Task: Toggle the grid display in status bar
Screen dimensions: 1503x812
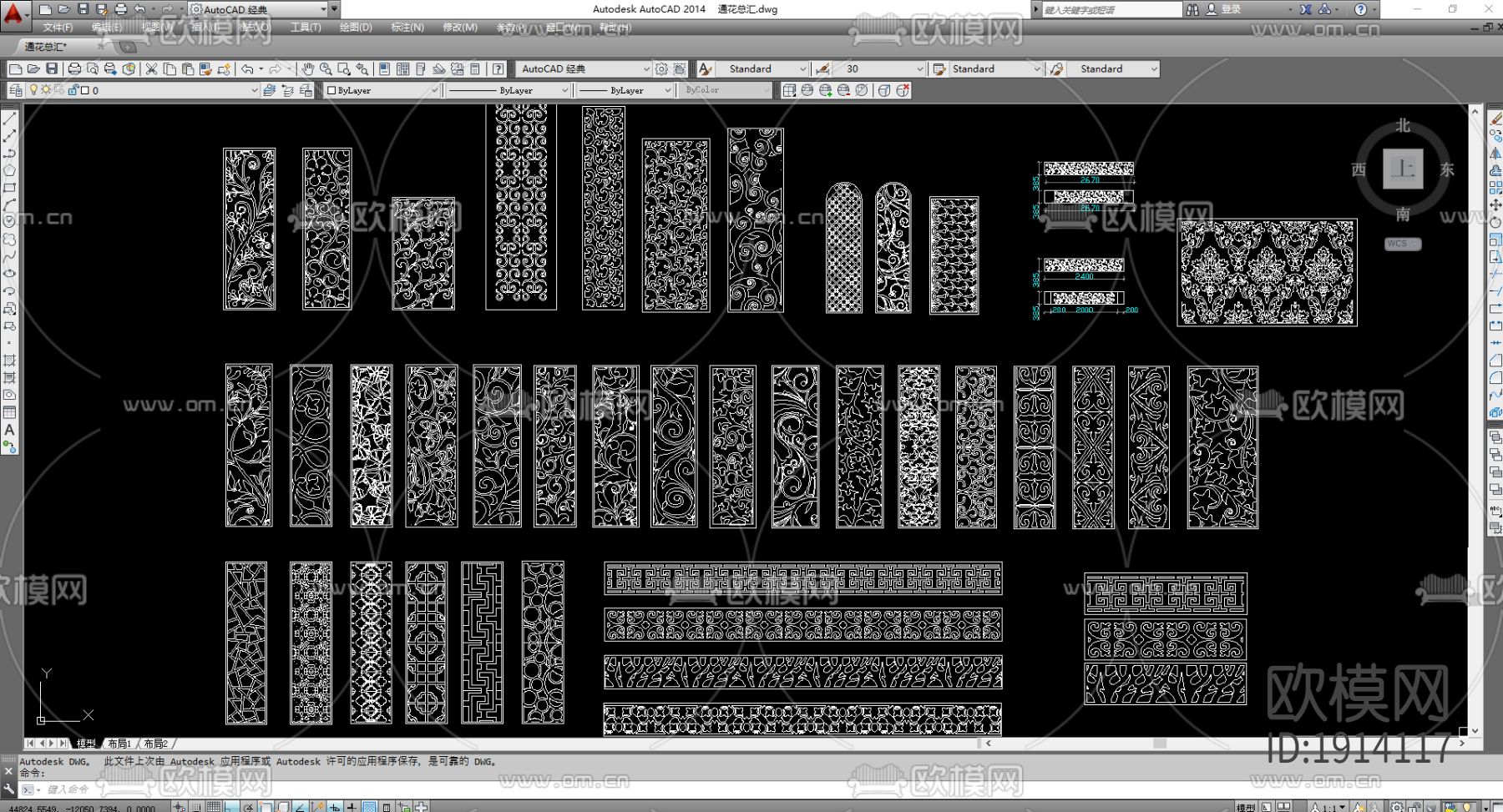Action: pos(214,806)
